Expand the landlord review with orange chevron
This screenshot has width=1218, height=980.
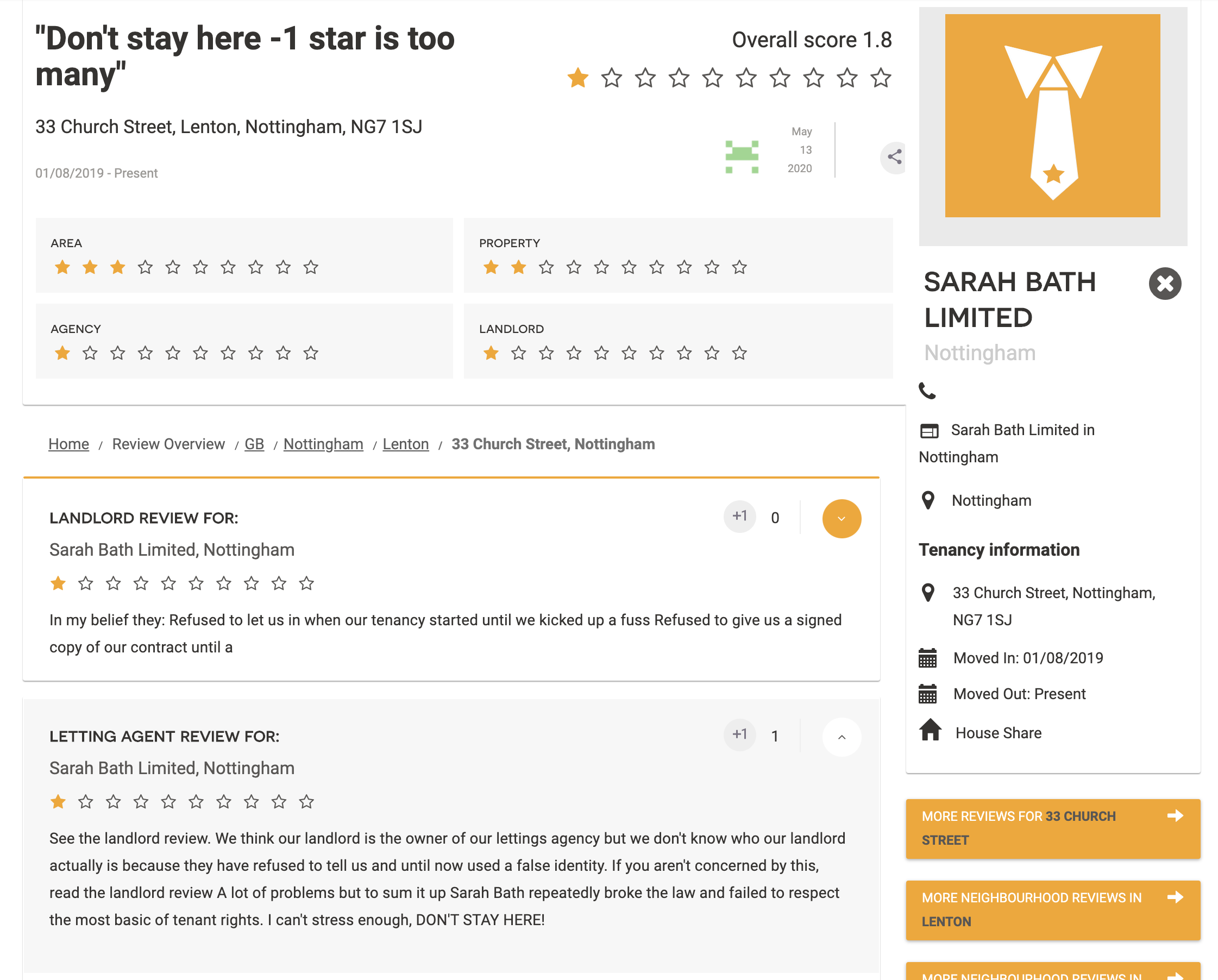click(841, 519)
